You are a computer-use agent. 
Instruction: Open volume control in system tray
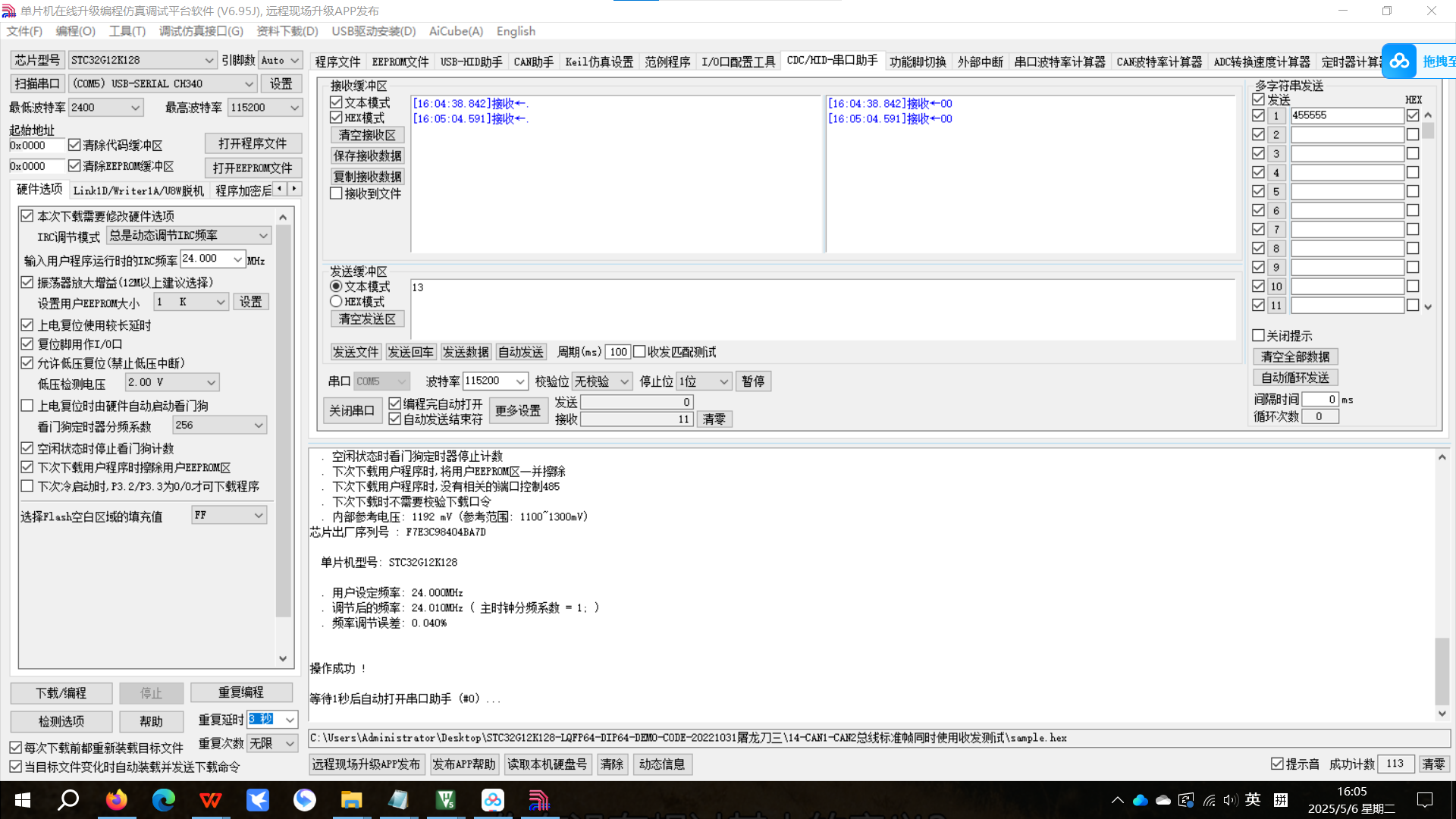(x=1230, y=800)
